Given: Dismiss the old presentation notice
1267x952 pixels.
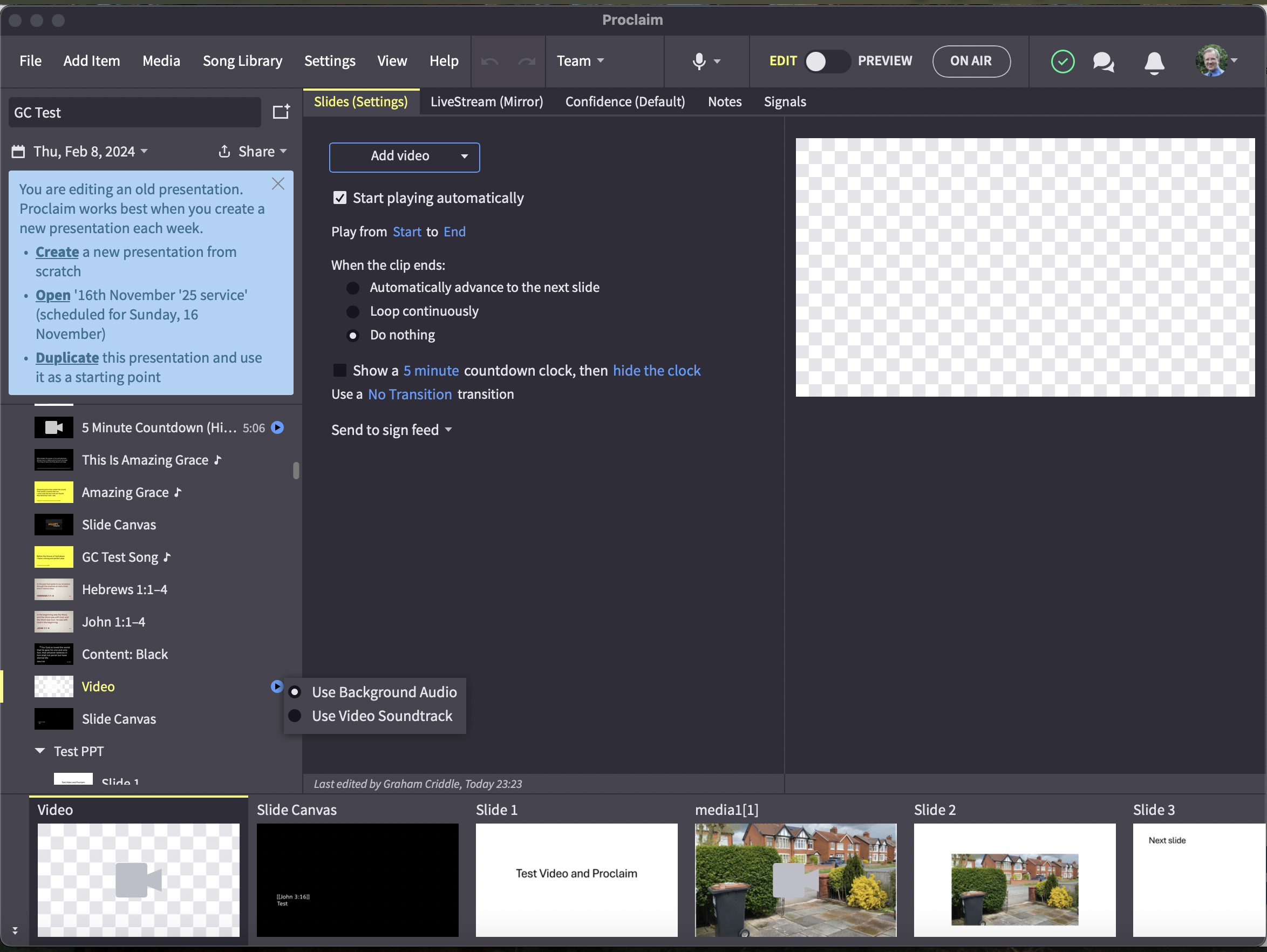Looking at the screenshot, I should [278, 184].
